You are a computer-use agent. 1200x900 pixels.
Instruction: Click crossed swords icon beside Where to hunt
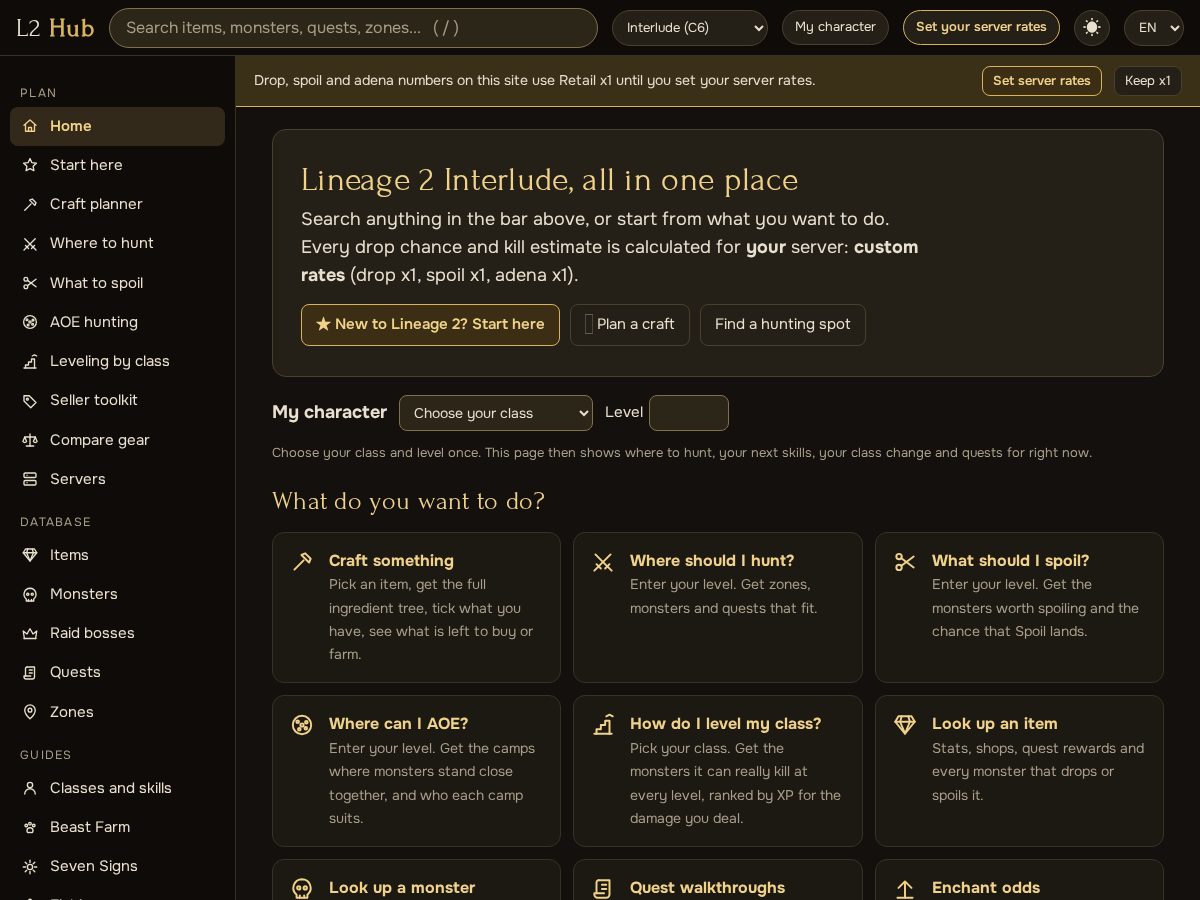coord(30,243)
